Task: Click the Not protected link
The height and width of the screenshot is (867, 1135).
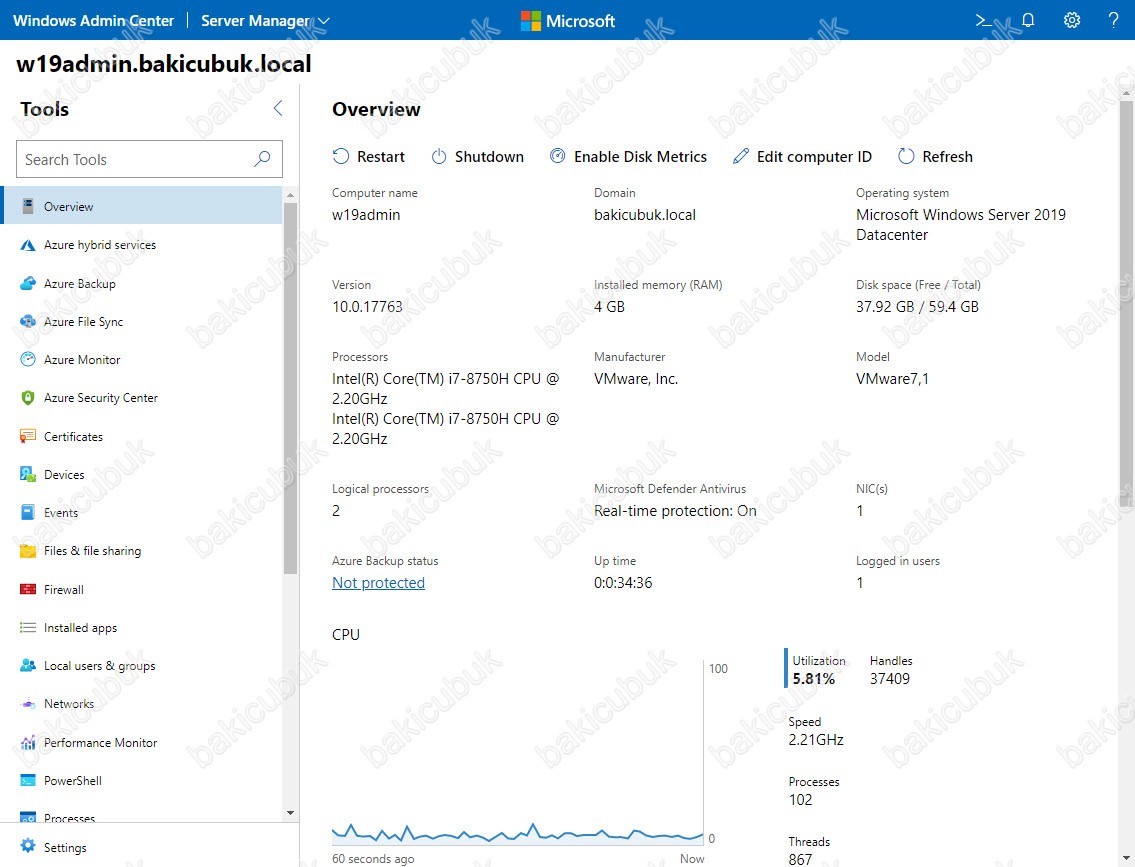Action: click(x=379, y=583)
